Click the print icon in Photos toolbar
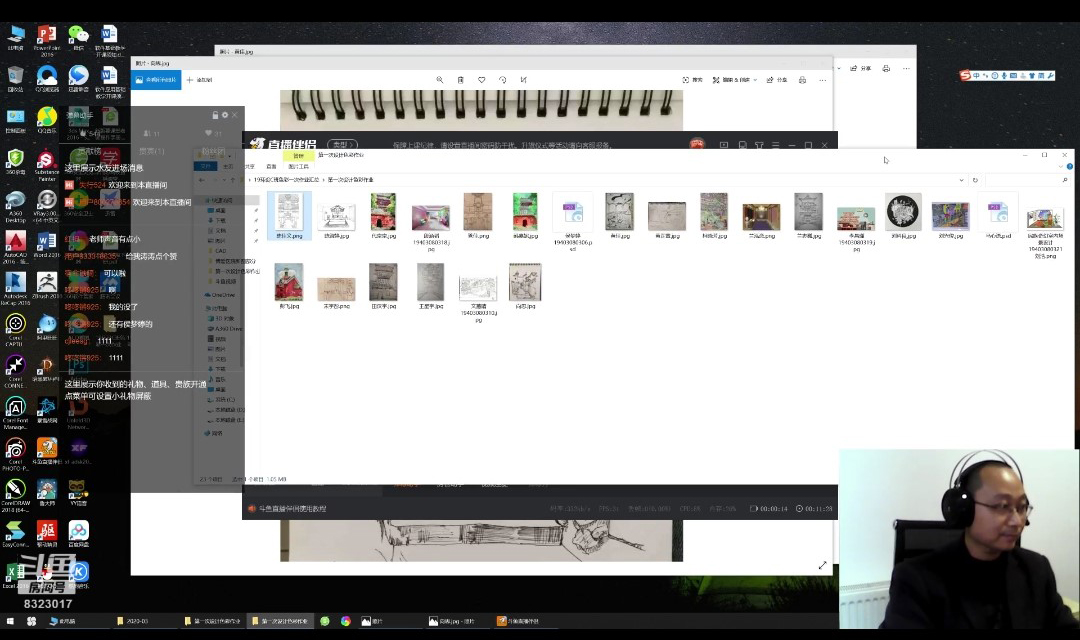This screenshot has width=1080, height=640. (x=802, y=80)
